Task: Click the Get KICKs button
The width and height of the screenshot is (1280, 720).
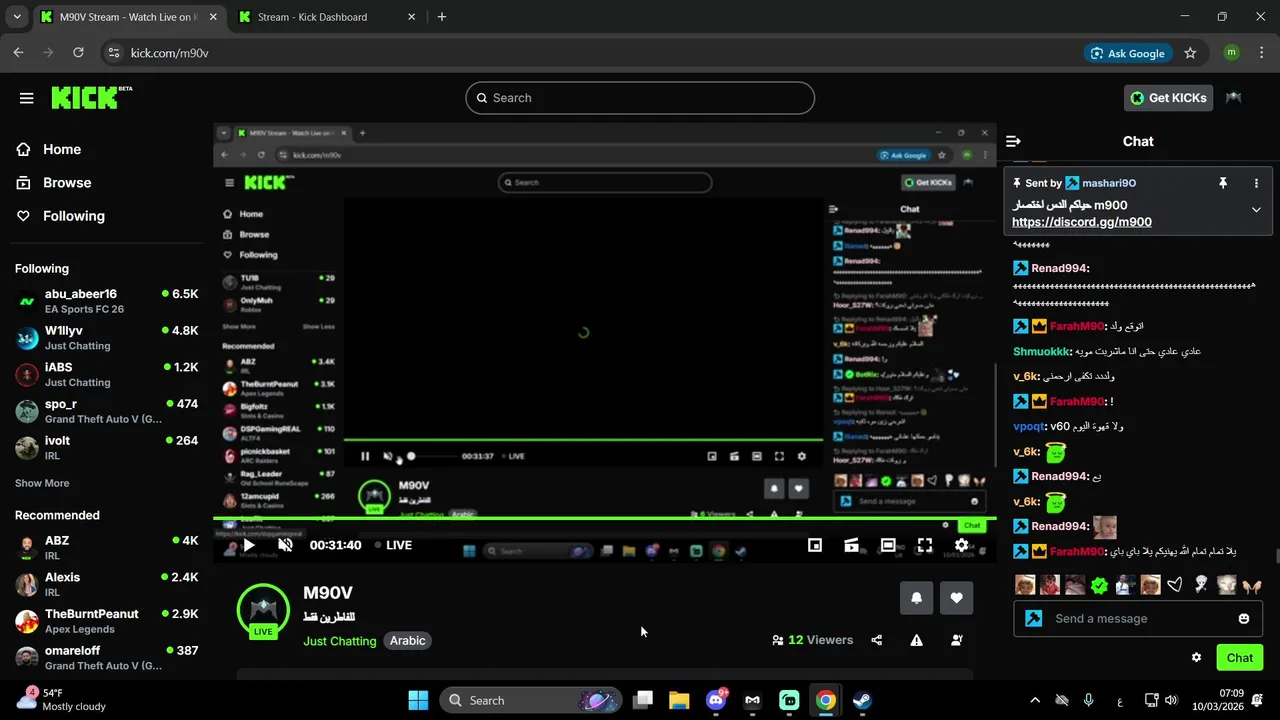Action: pyautogui.click(x=1169, y=97)
